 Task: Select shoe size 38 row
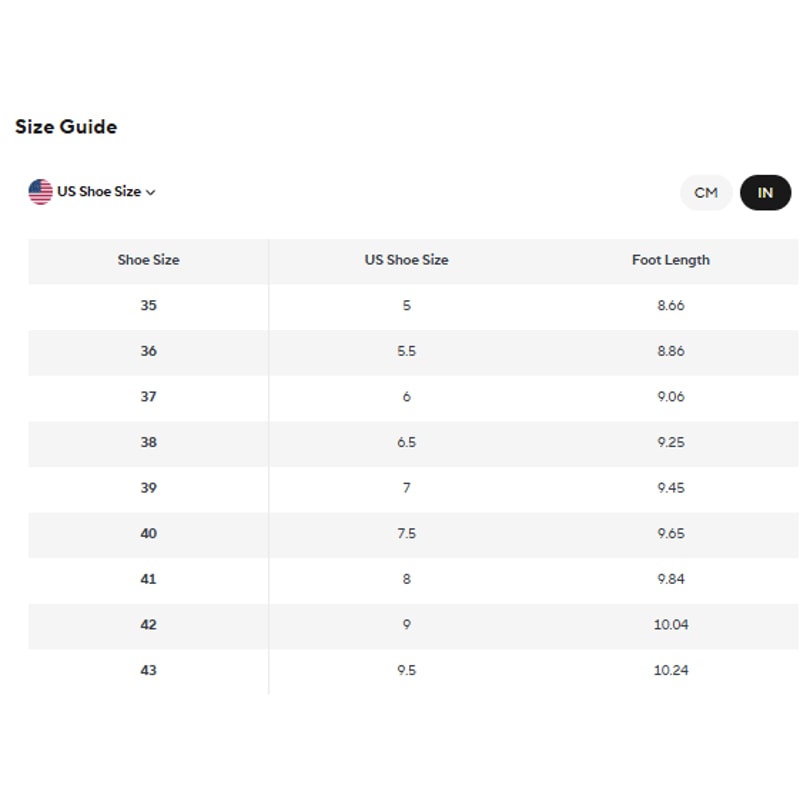tap(148, 442)
